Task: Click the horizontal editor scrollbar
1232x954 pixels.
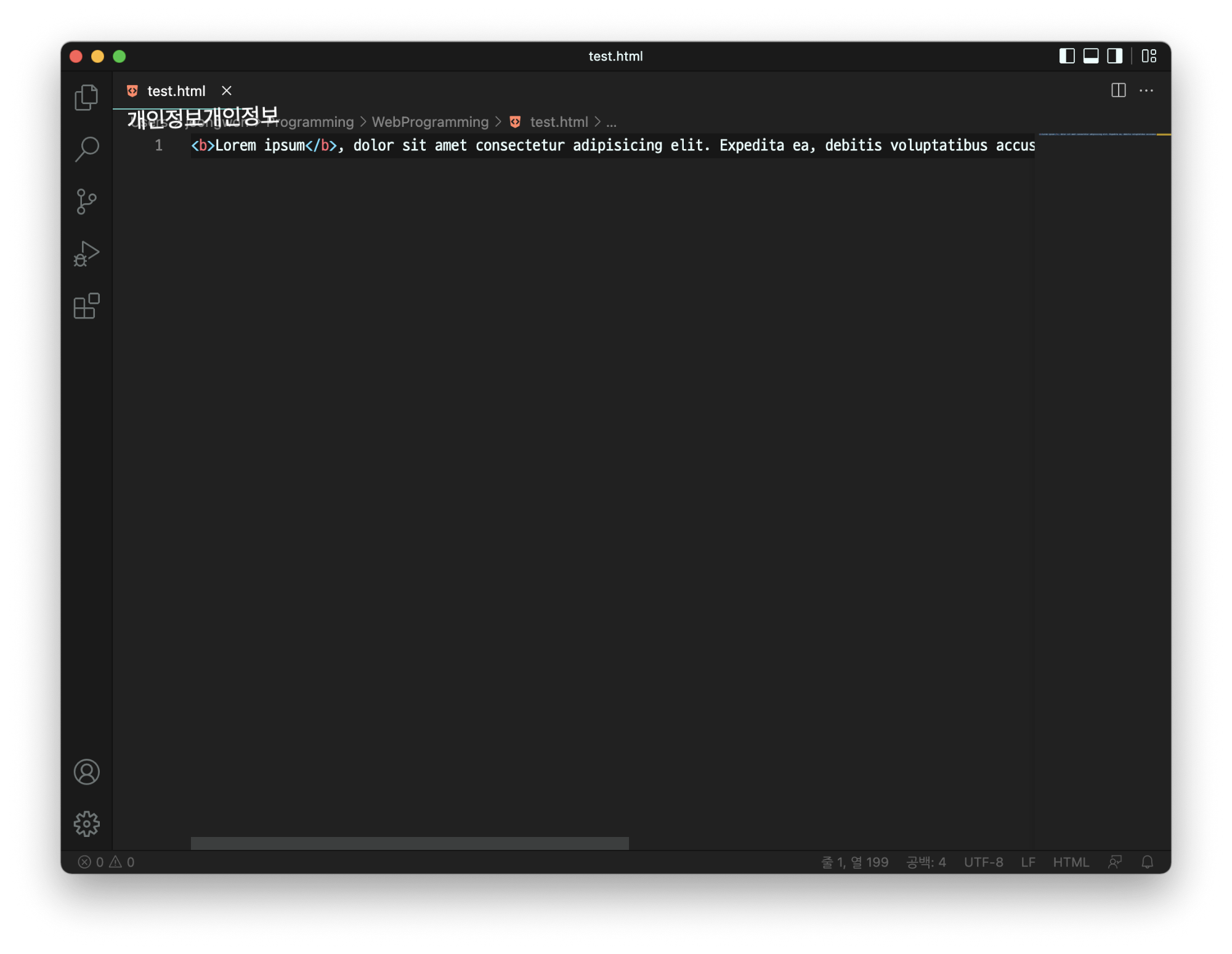Action: (410, 843)
